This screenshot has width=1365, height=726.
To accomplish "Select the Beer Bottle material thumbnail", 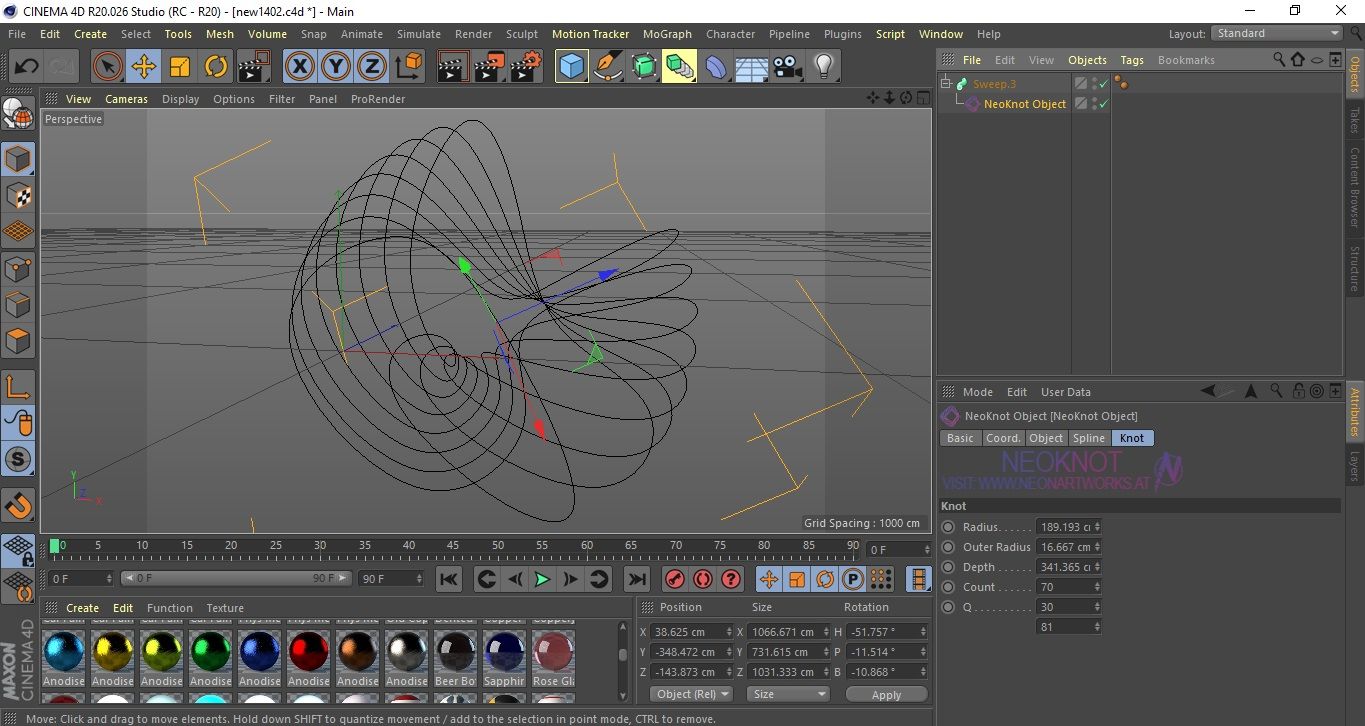I will point(455,652).
